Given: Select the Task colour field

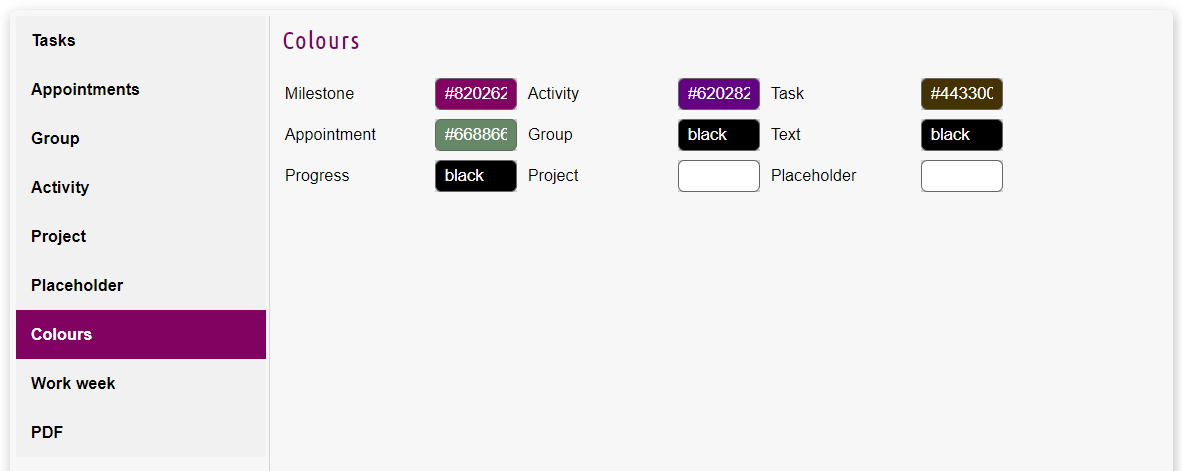Looking at the screenshot, I should [962, 94].
